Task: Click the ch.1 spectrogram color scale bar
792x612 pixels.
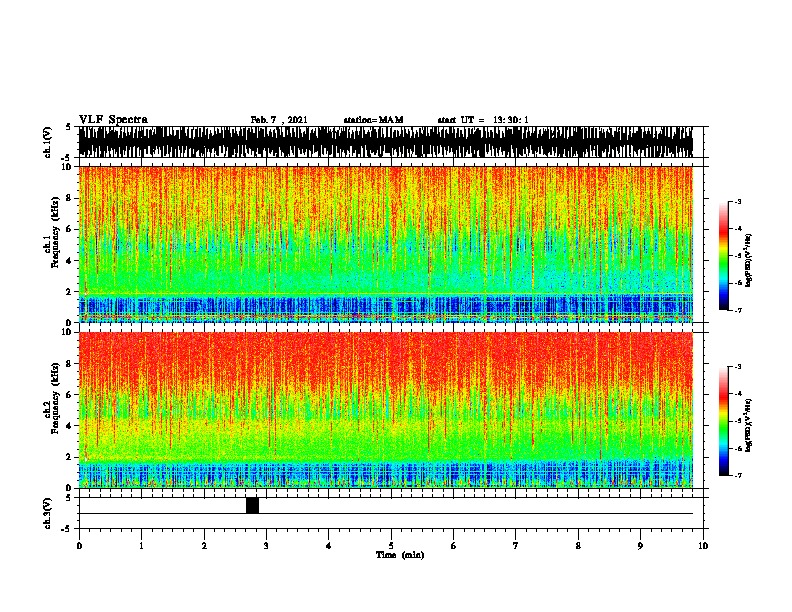Action: (x=724, y=256)
